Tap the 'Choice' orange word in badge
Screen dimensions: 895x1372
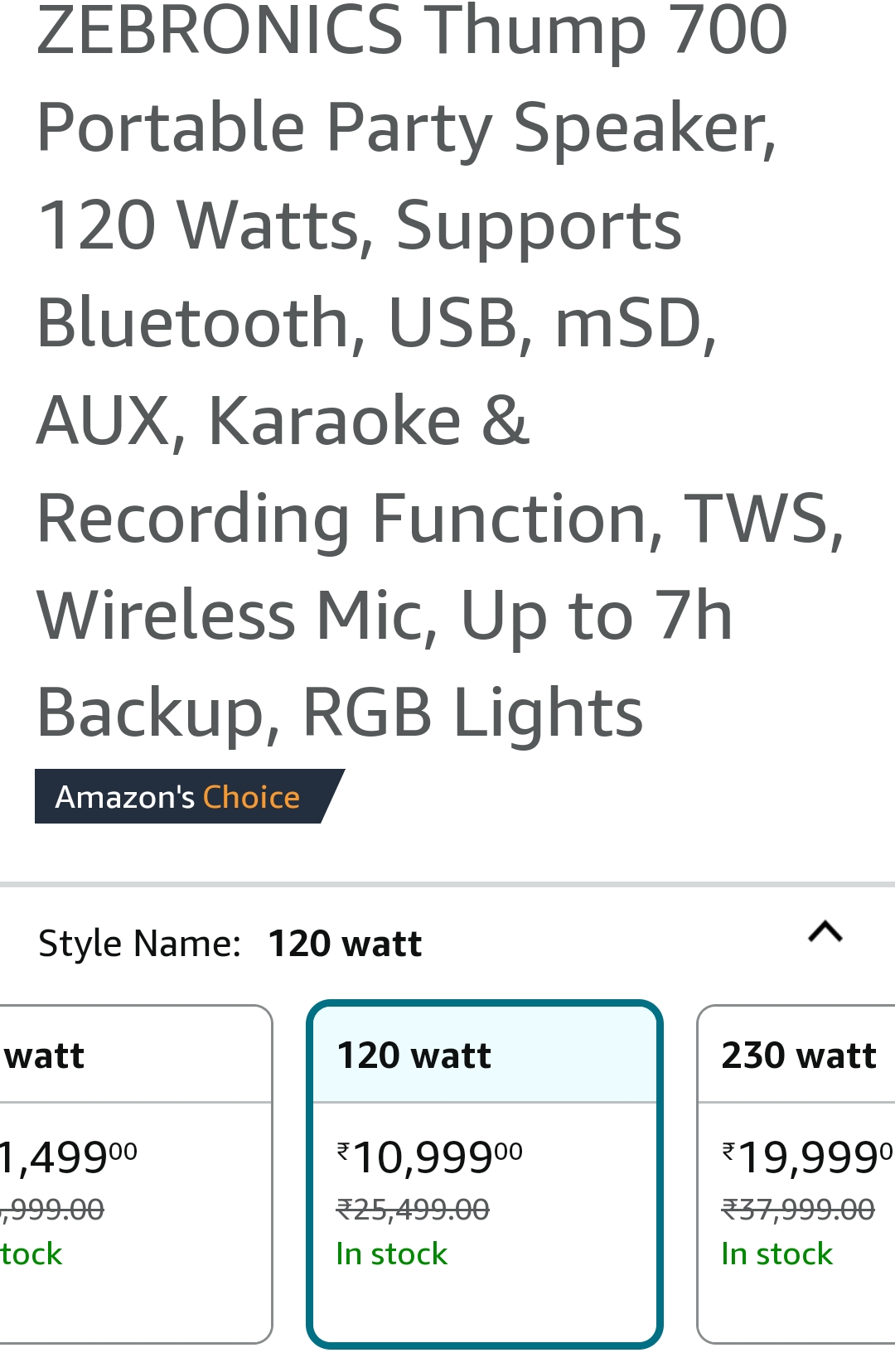click(251, 797)
